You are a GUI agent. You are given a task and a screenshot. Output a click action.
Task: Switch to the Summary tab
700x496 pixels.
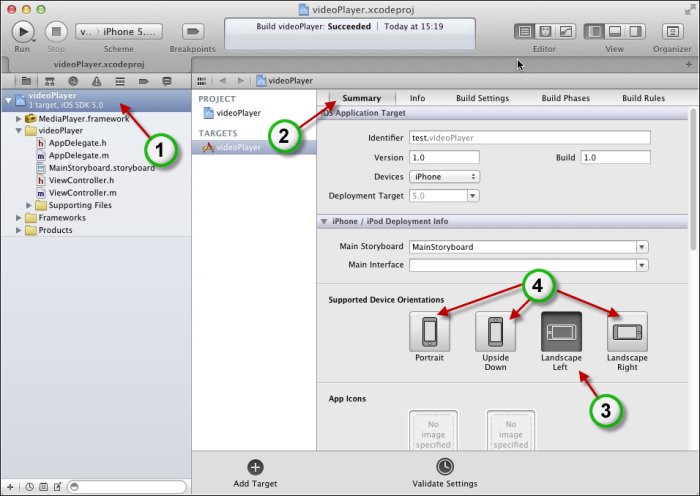pyautogui.click(x=362, y=98)
